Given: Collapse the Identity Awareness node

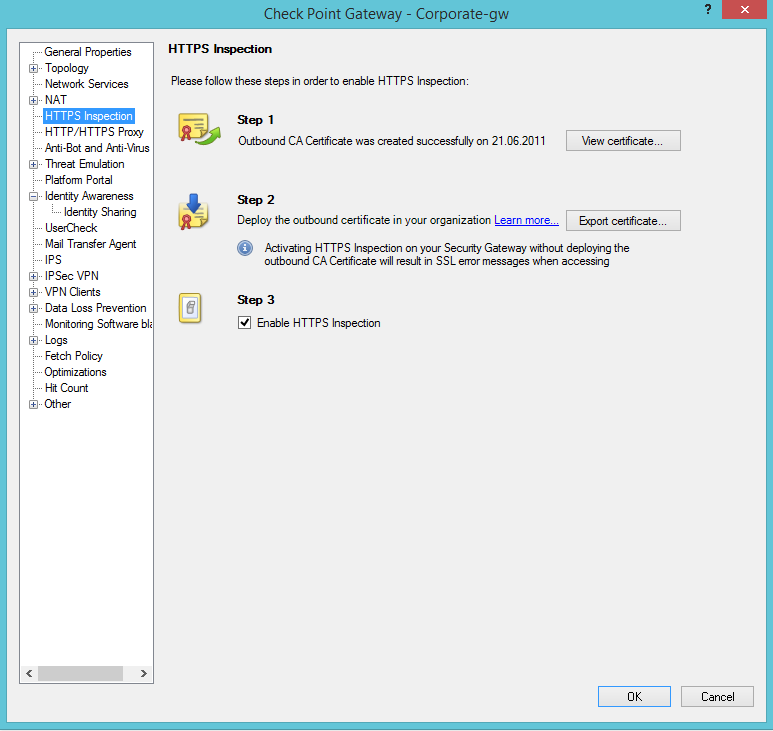Looking at the screenshot, I should click(33, 197).
